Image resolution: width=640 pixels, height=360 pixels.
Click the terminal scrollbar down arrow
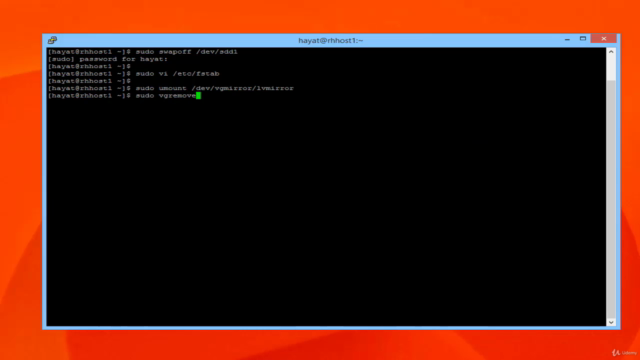point(611,322)
